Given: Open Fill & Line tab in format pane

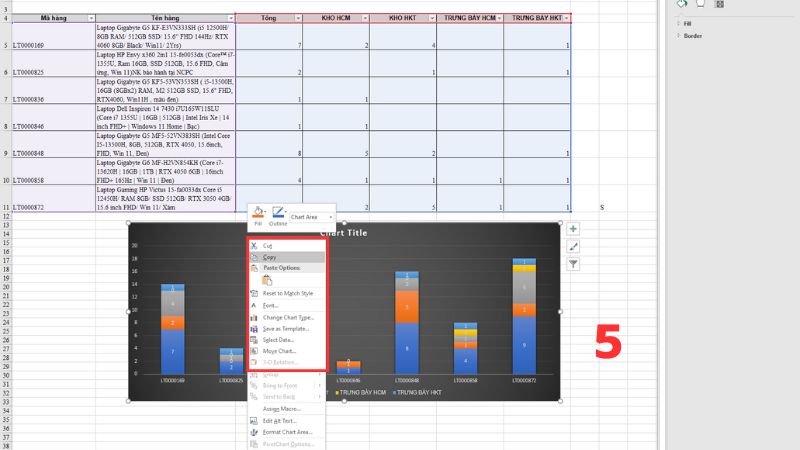Looking at the screenshot, I should [x=682, y=4].
